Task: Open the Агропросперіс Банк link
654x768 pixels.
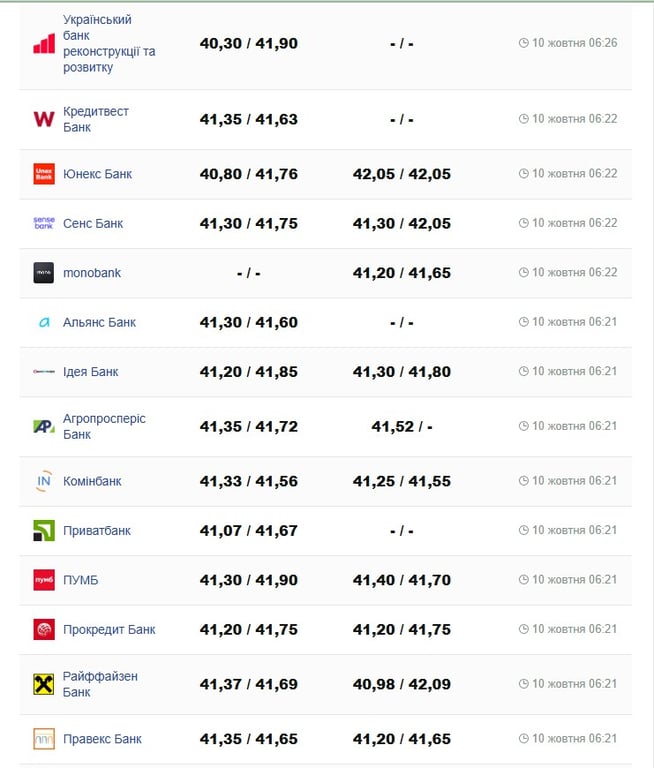Action: click(x=104, y=427)
